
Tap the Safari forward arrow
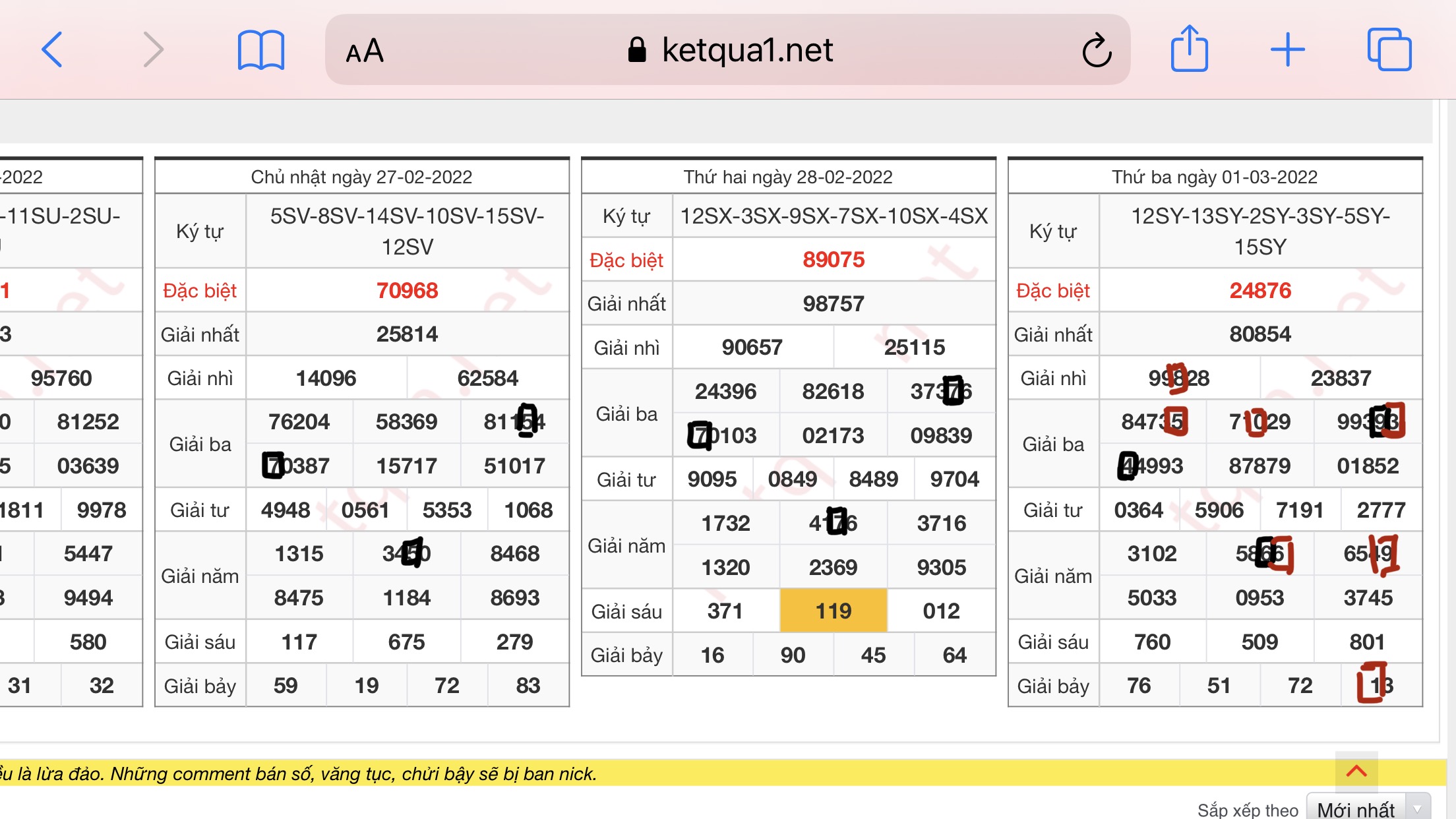153,49
